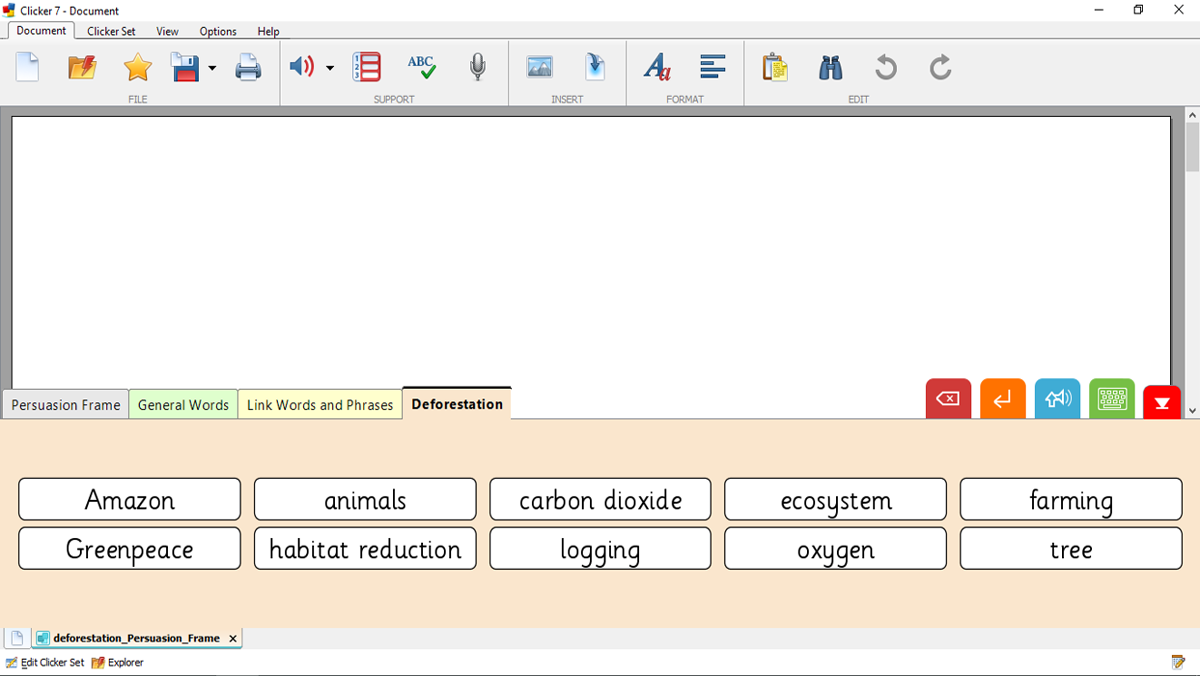Toggle the blue speak sentence button
This screenshot has width=1200, height=676.
point(1057,399)
